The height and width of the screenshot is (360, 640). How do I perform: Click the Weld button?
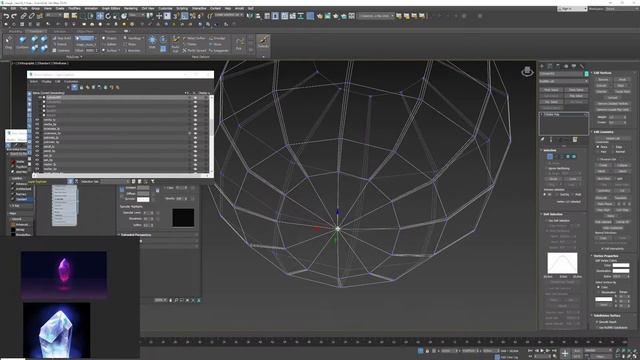[621, 86]
